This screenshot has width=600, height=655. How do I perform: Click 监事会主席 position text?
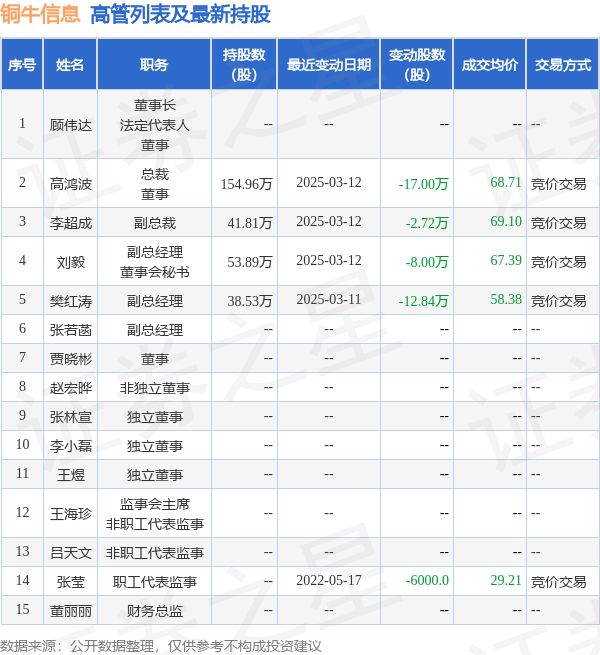point(155,504)
